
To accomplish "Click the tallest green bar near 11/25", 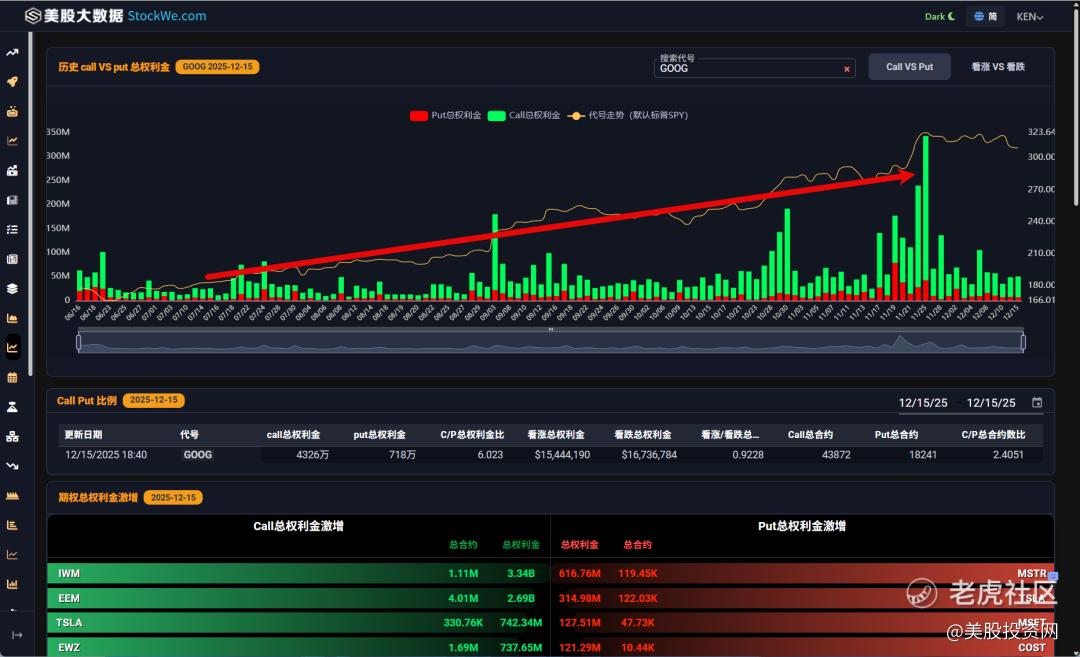I will (926, 208).
